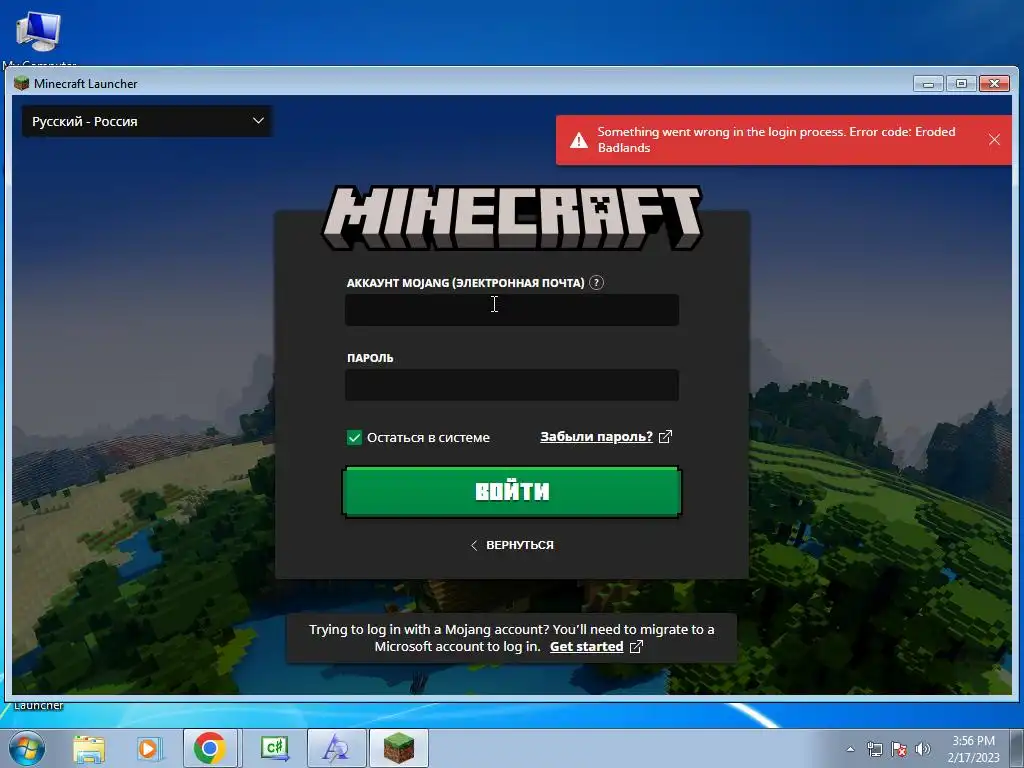Click the Minecraft Launcher title bar grass block icon

[x=22, y=83]
